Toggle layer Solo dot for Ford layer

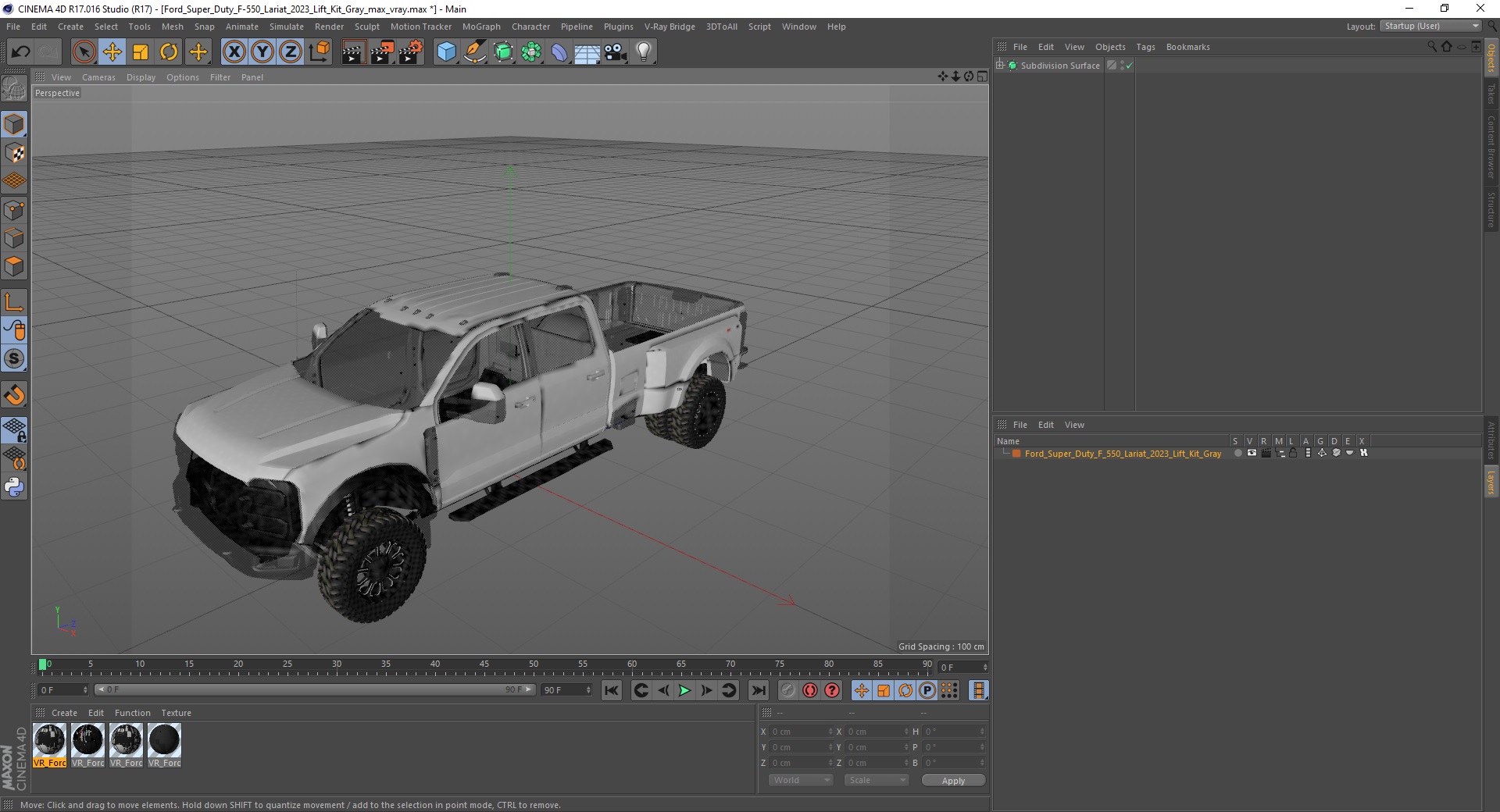pos(1237,453)
